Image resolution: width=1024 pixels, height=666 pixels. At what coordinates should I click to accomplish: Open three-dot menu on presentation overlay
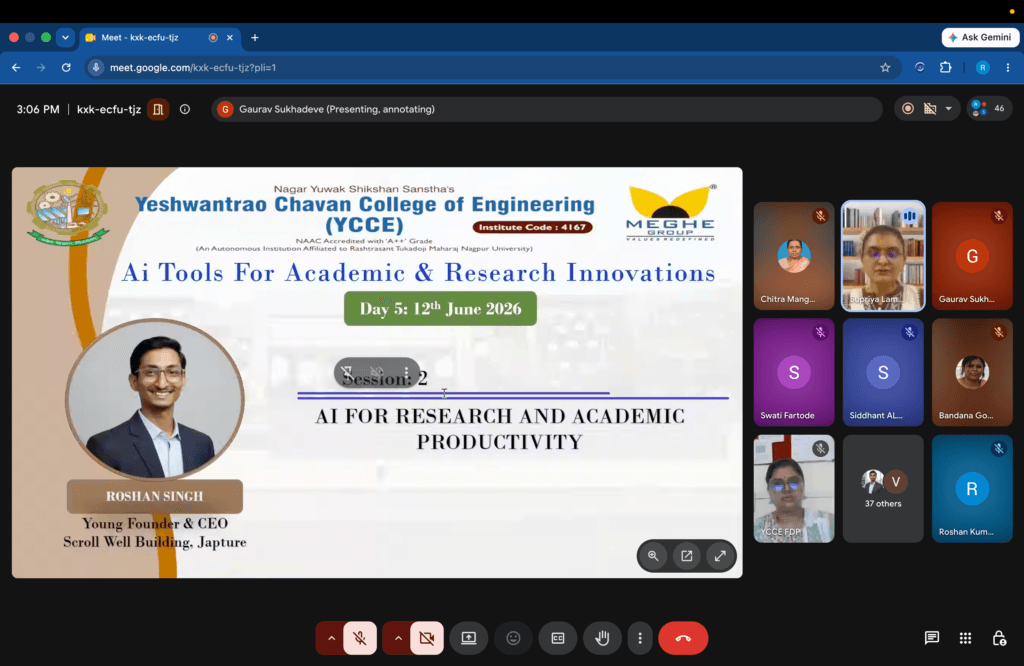click(x=406, y=372)
